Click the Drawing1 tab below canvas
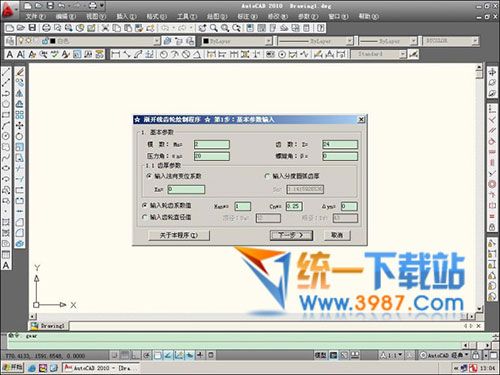The width and height of the screenshot is (500, 375). tap(49, 326)
